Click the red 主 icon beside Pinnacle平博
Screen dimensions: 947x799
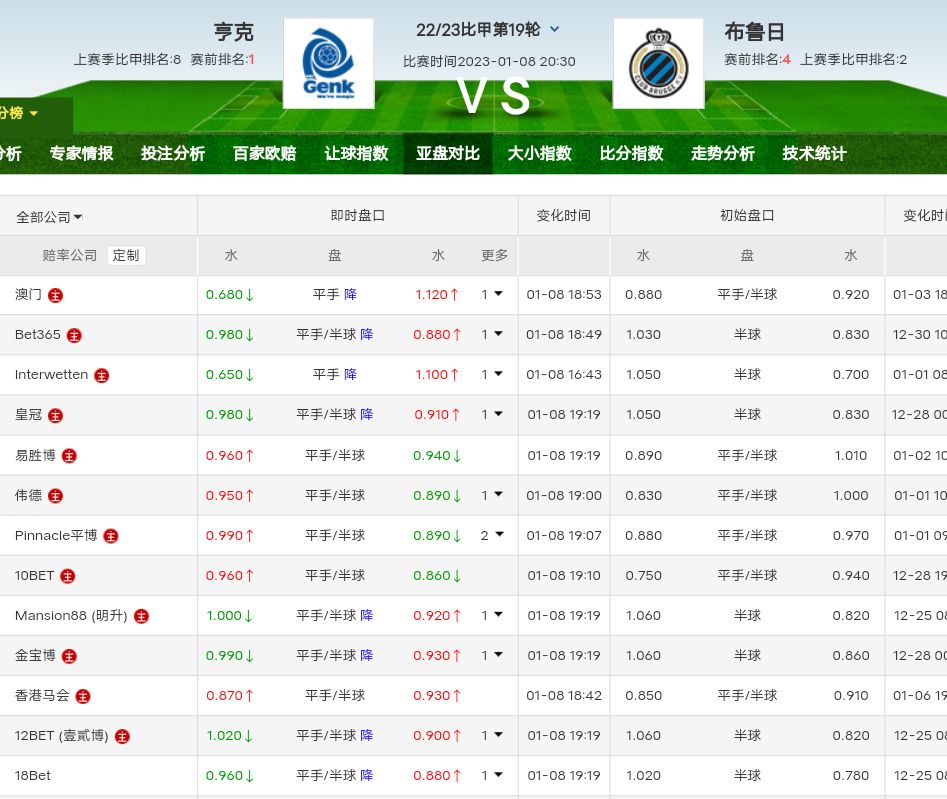111,536
